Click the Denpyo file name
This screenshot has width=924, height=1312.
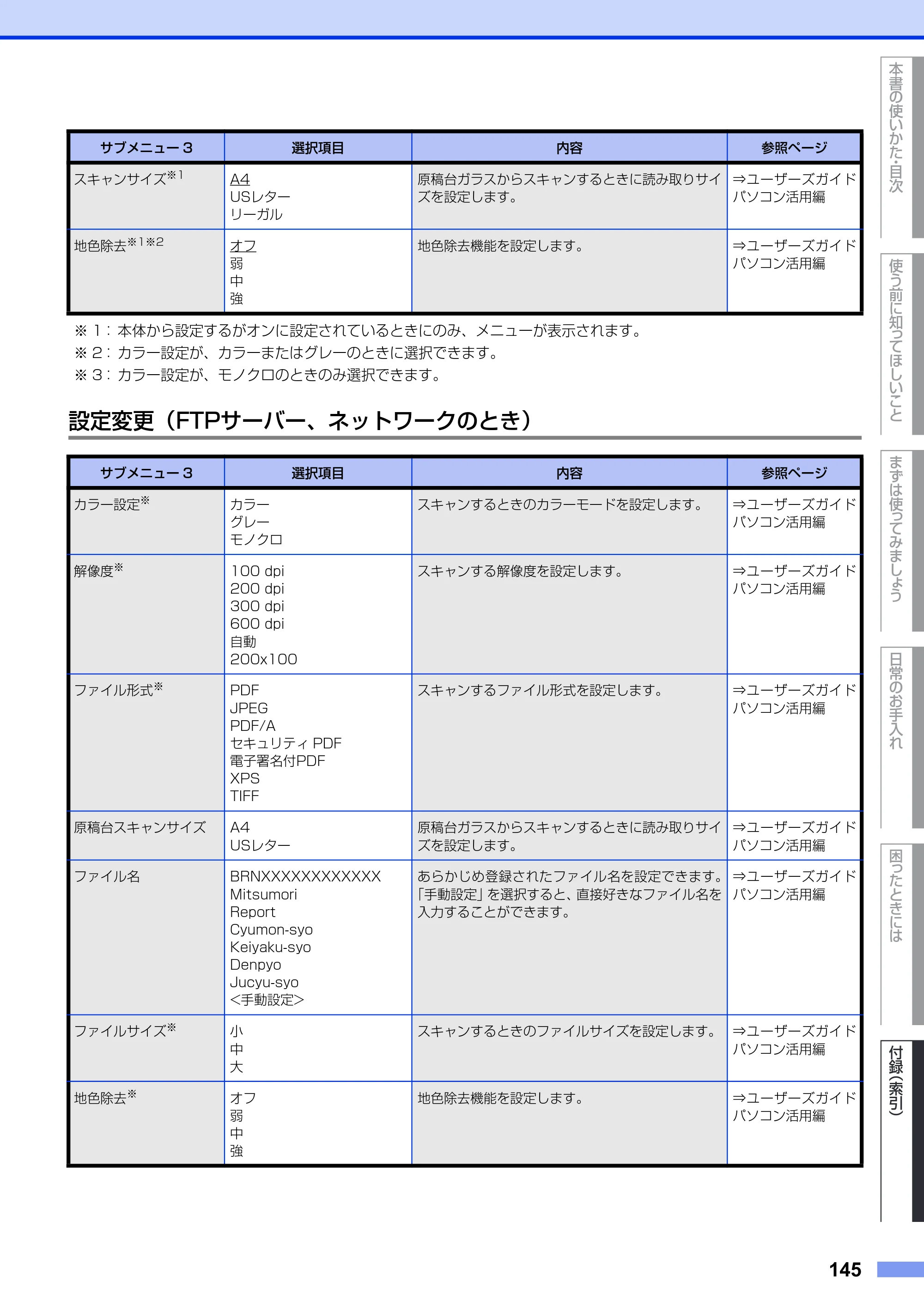pos(255,965)
